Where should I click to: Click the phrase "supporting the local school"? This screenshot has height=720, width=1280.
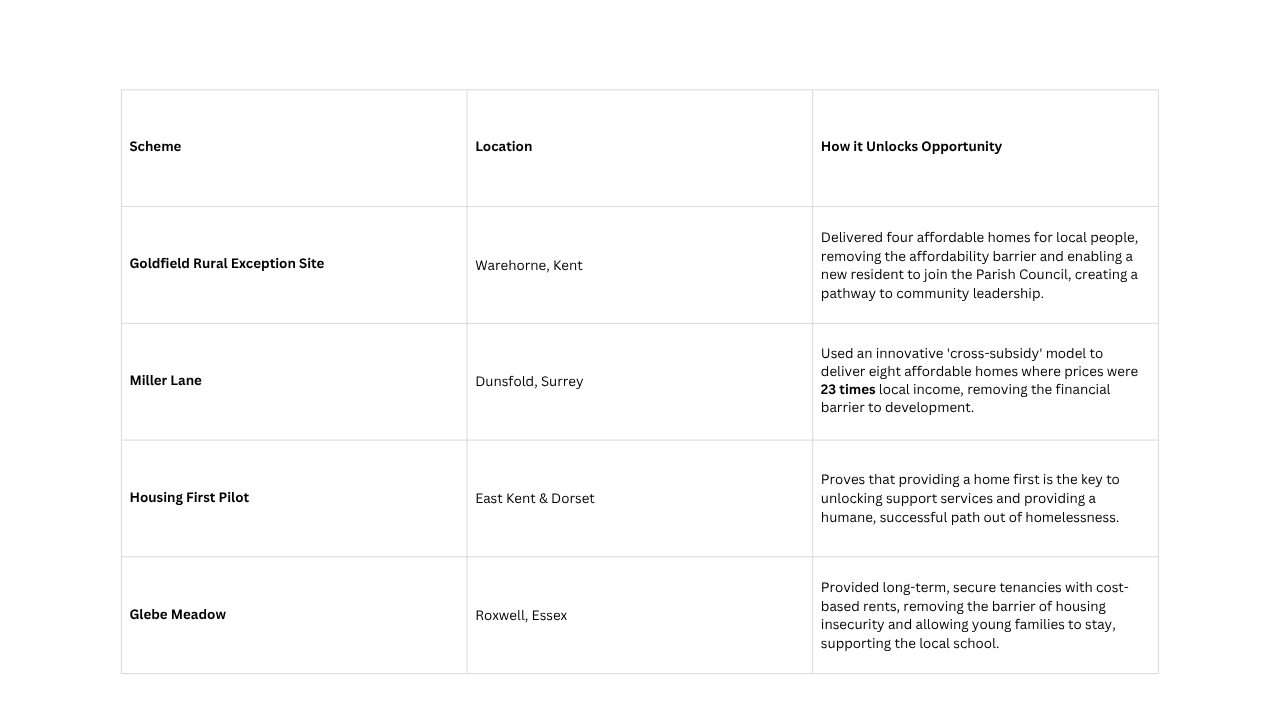tap(910, 644)
